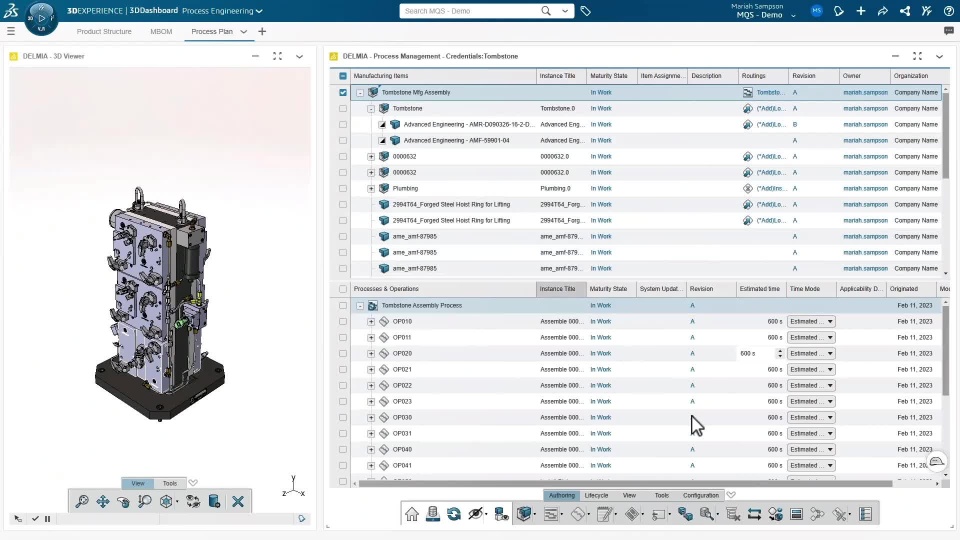960x540 pixels.
Task: Switch to the MBOM tab
Action: click(x=161, y=31)
